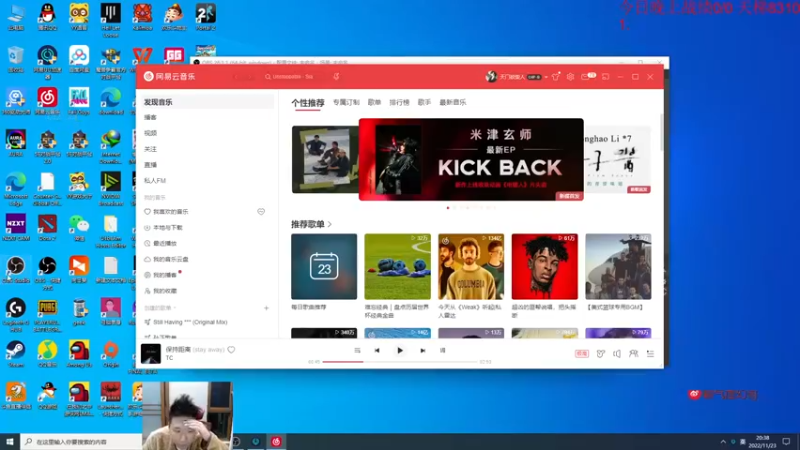Open the skin theme shirt icon
Screen dimensions: 800x450
point(556,77)
